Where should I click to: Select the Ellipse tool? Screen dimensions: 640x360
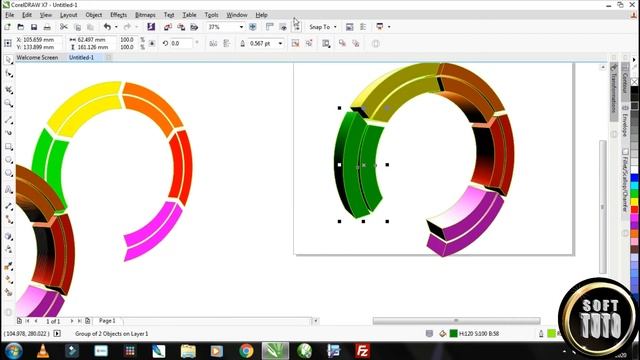point(9,160)
